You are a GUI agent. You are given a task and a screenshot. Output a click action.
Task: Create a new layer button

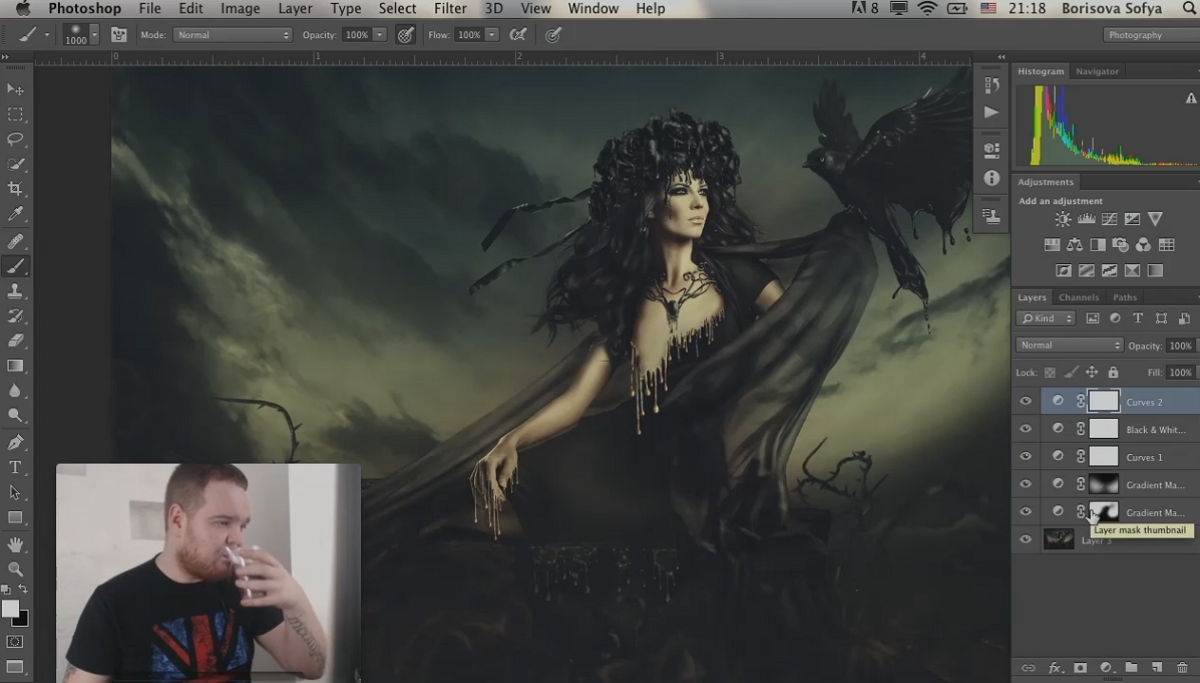tap(1157, 668)
